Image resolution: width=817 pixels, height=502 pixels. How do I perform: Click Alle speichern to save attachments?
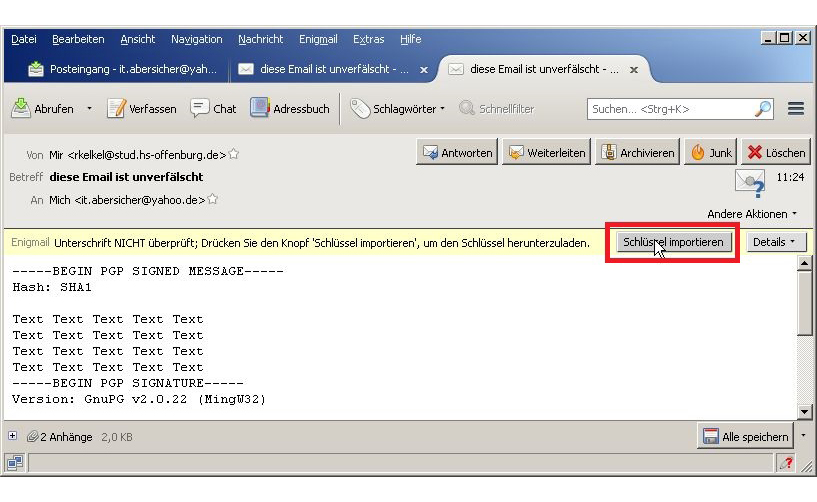coord(745,437)
